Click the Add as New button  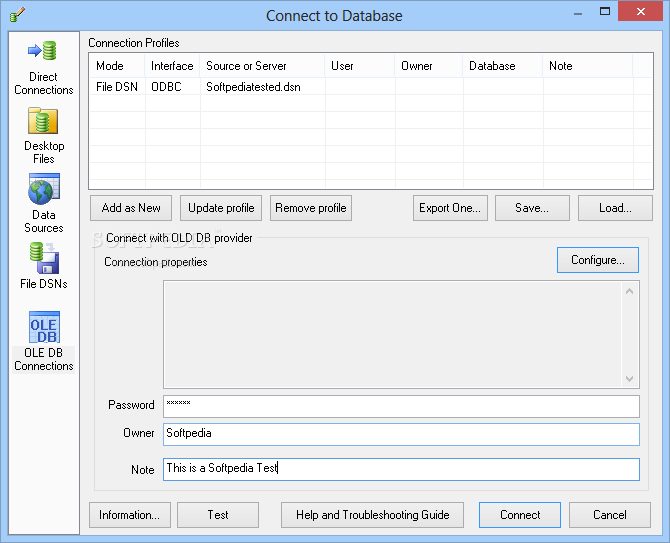pos(131,208)
